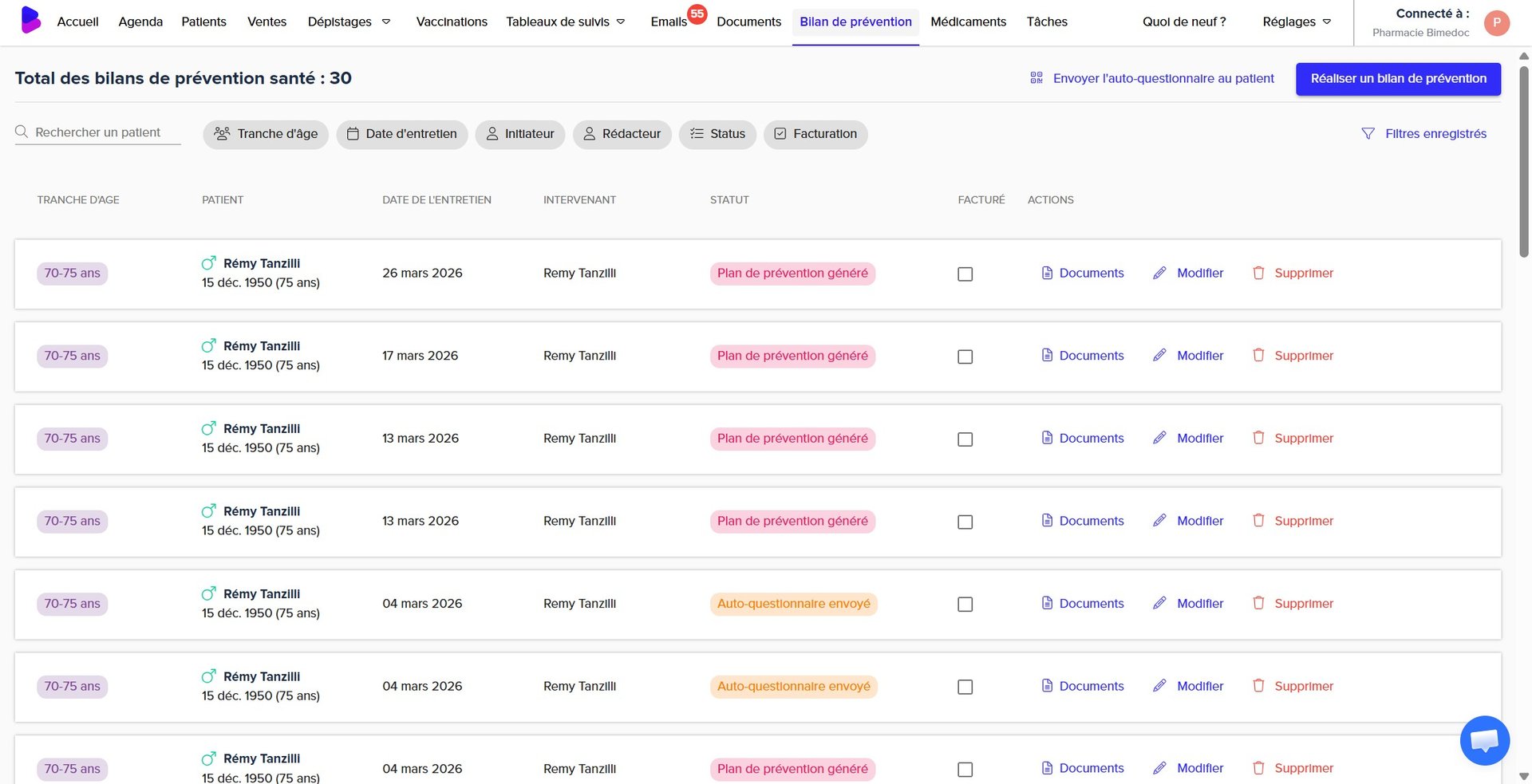Open the chat support bubble
This screenshot has height=784, width=1532.
[x=1484, y=740]
